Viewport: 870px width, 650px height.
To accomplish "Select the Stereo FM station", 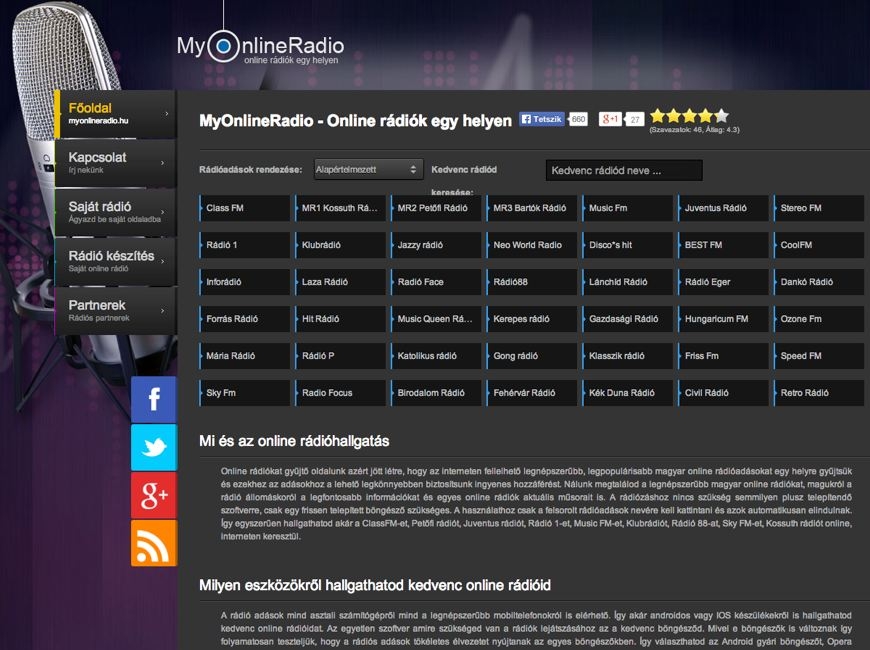I will (819, 208).
